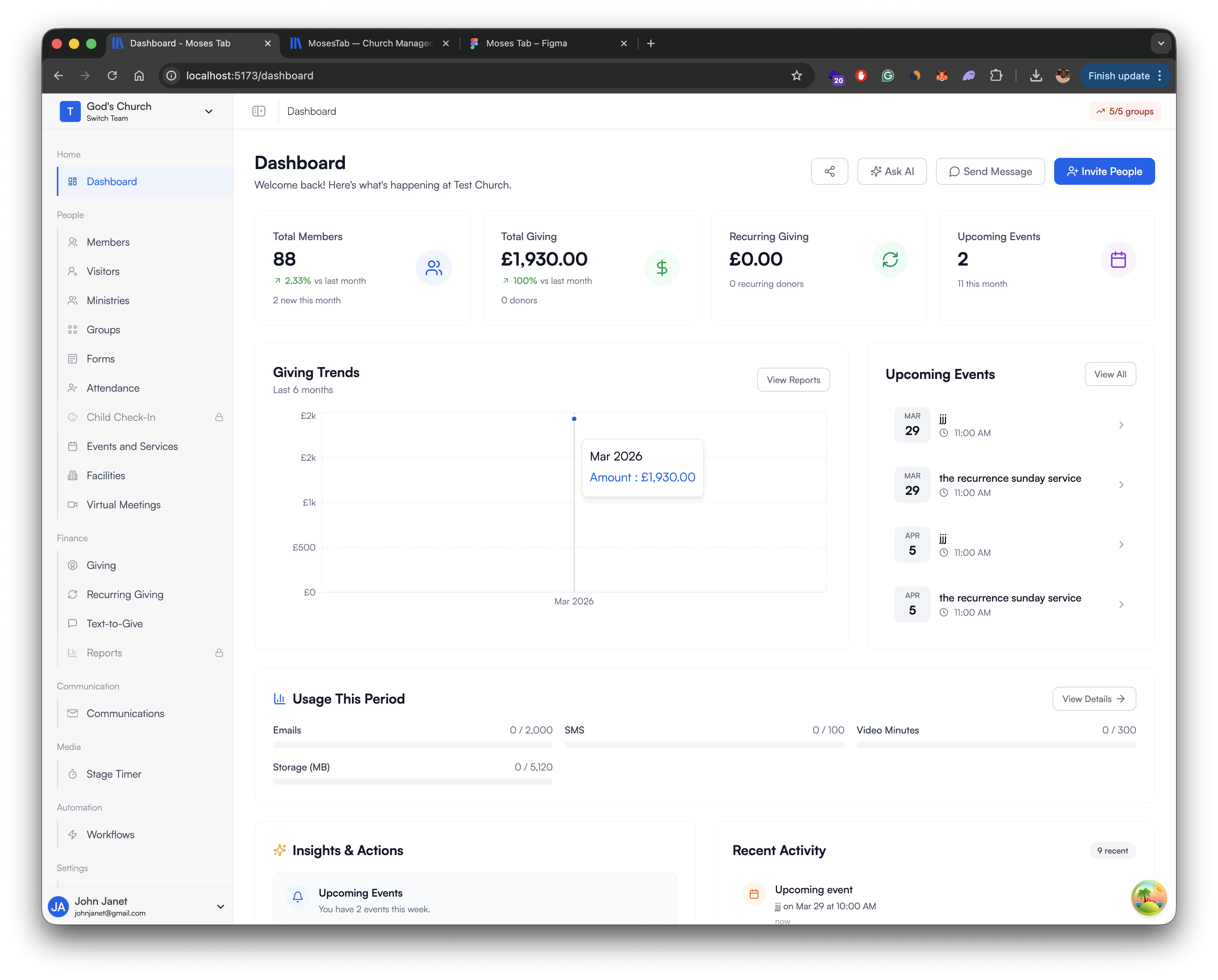The width and height of the screenshot is (1218, 980).
Task: Click the lock icon beside Reports
Action: click(219, 653)
